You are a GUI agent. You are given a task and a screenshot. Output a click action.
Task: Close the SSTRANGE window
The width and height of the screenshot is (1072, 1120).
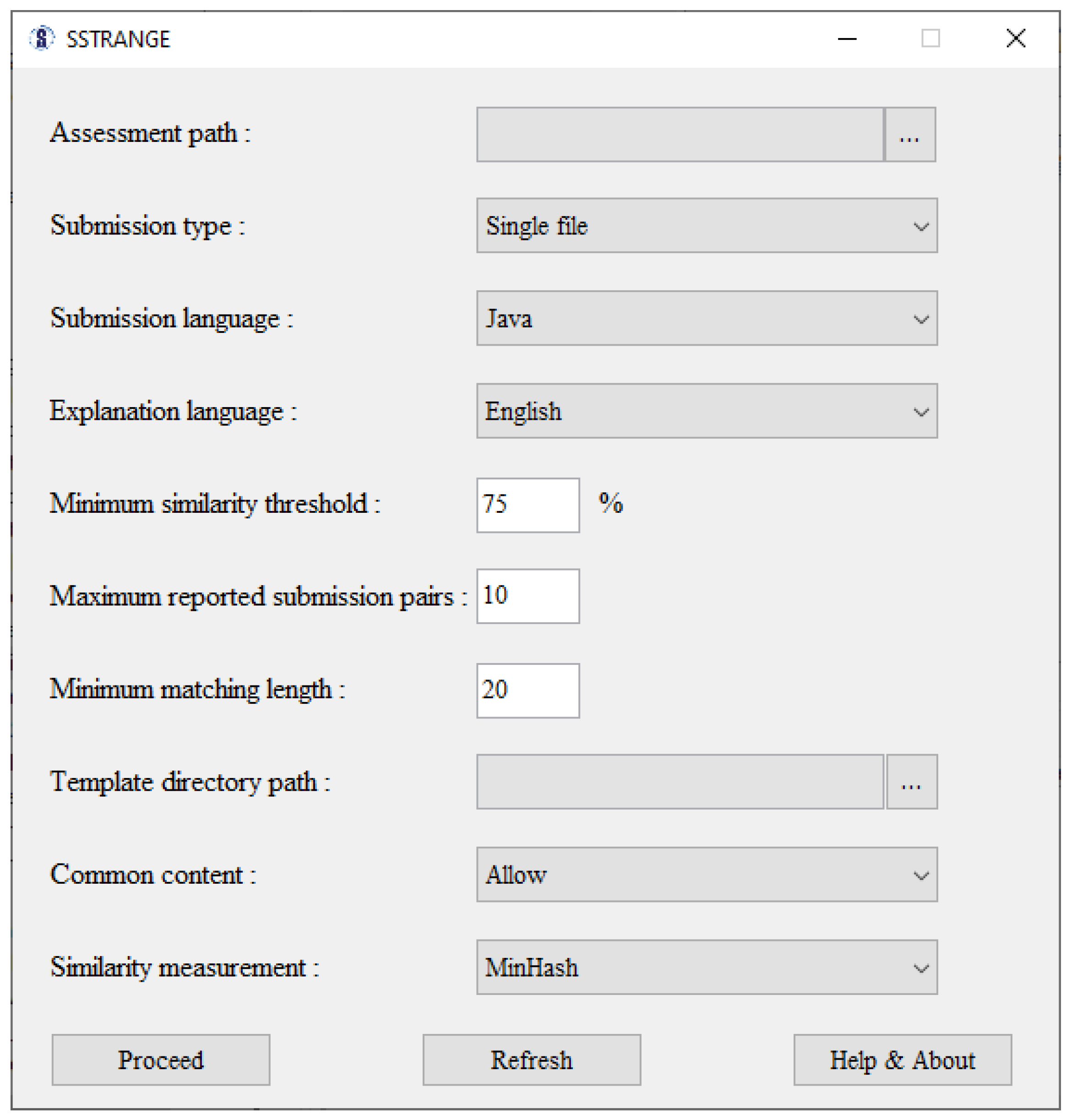(x=1015, y=39)
